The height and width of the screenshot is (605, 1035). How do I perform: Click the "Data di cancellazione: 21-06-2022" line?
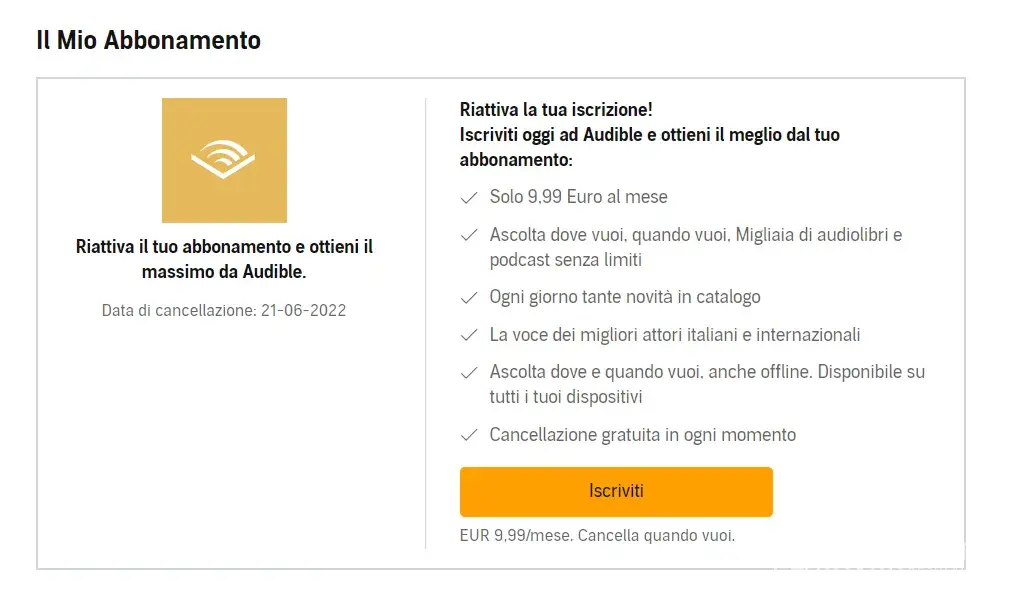pos(224,310)
